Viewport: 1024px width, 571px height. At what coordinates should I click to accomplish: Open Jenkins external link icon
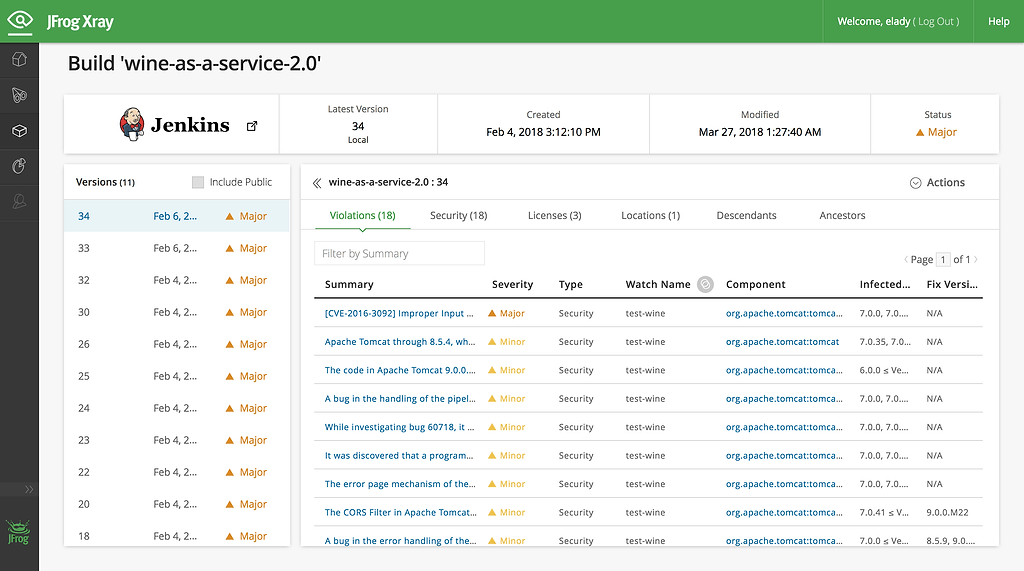252,126
